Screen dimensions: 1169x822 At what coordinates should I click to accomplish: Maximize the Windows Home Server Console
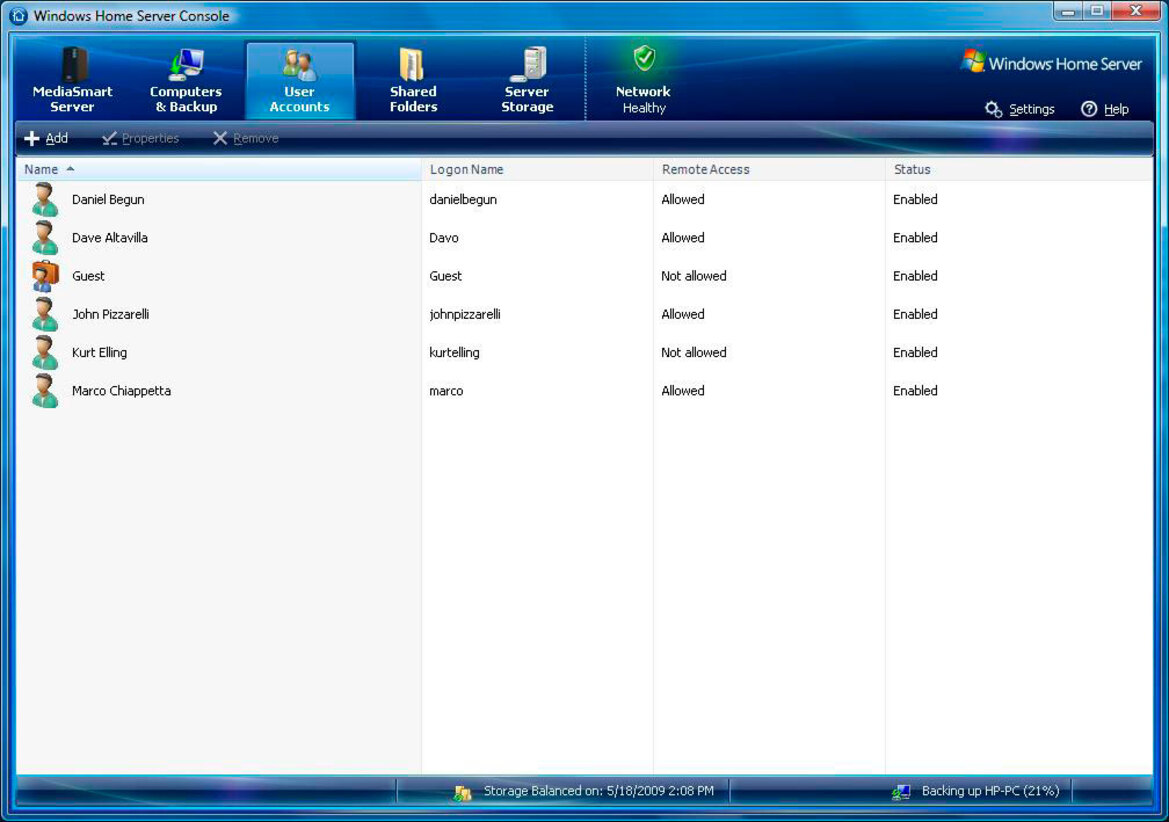tap(1097, 10)
